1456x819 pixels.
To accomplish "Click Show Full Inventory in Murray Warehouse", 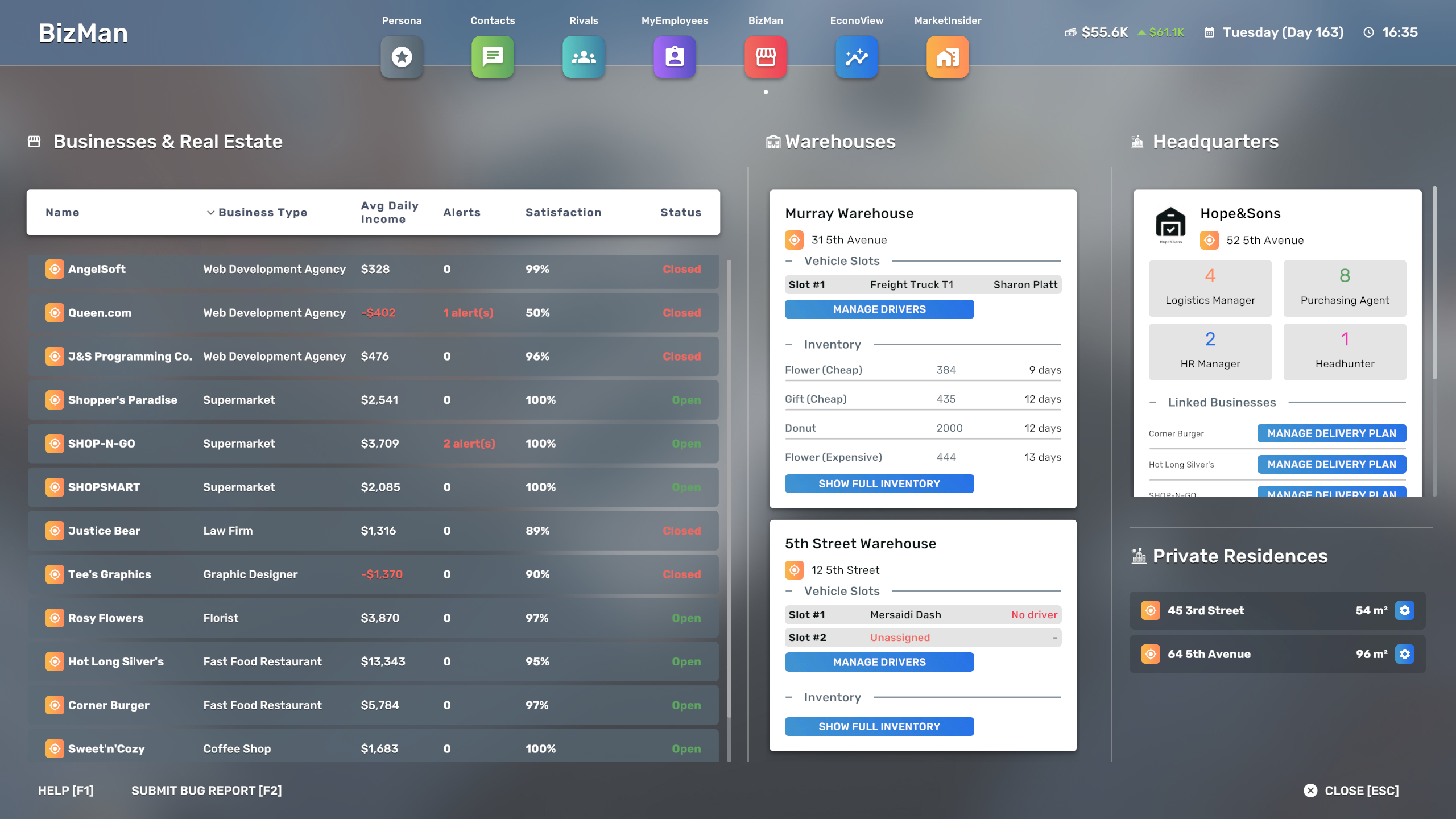I will pyautogui.click(x=879, y=483).
